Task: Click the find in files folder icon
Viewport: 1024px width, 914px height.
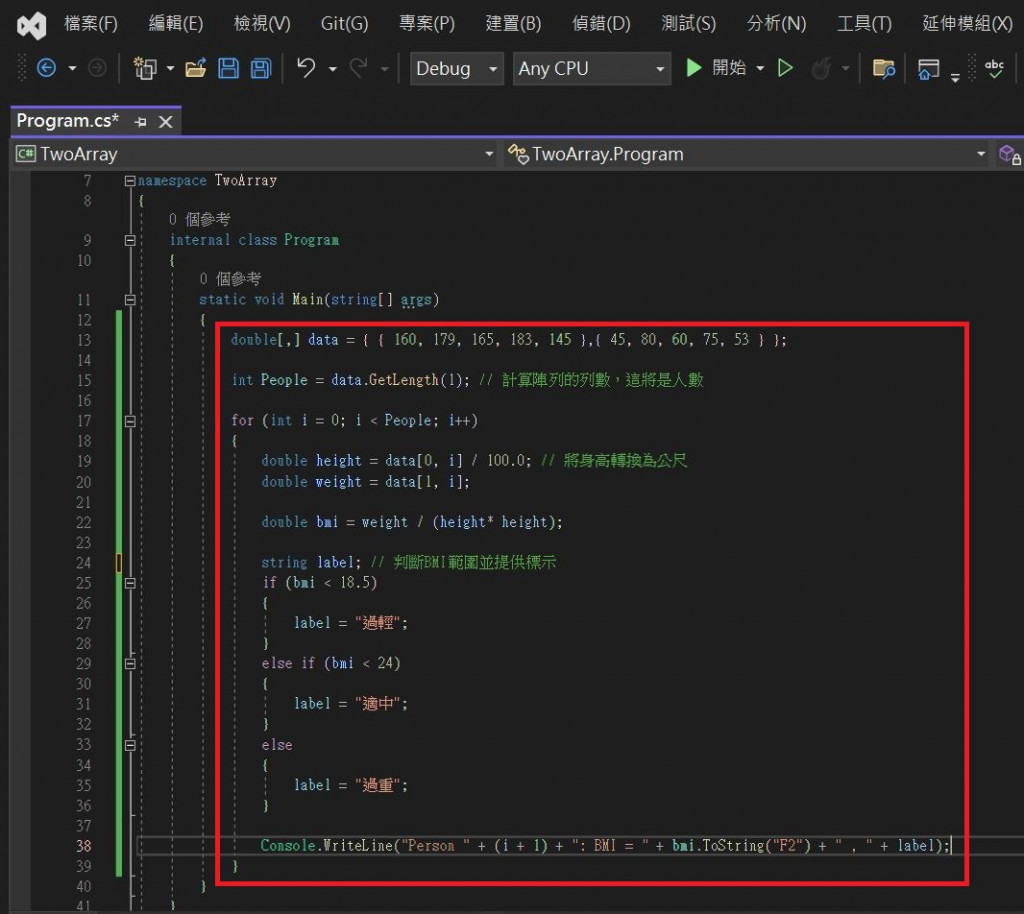Action: [884, 68]
